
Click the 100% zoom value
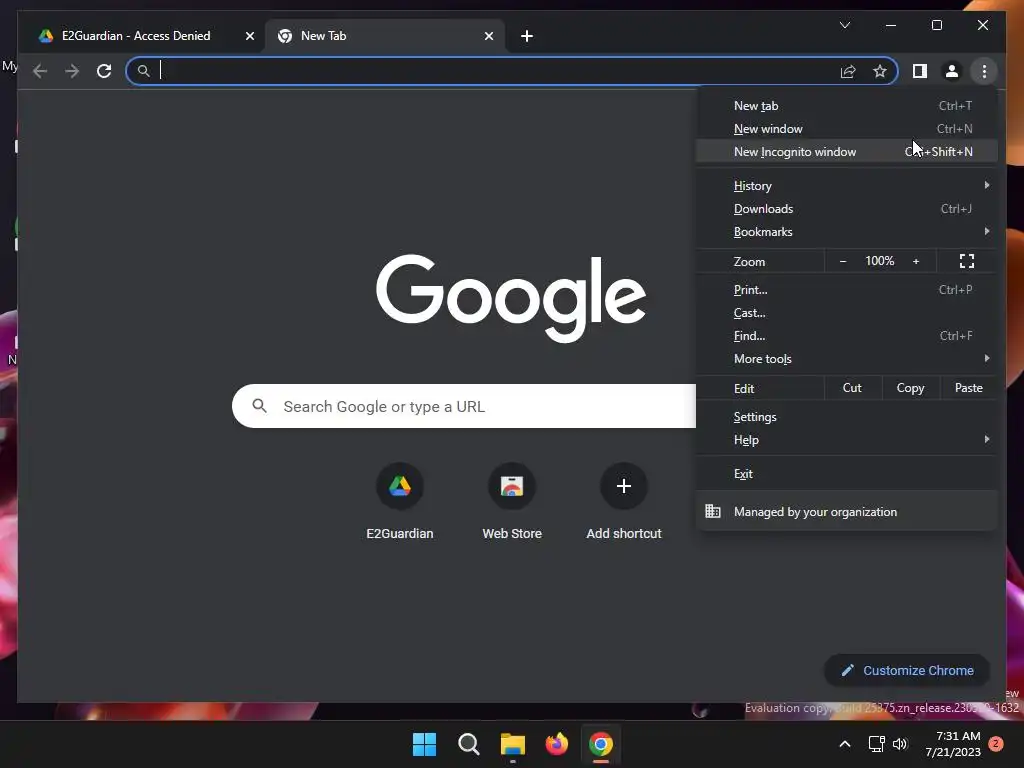(x=879, y=261)
